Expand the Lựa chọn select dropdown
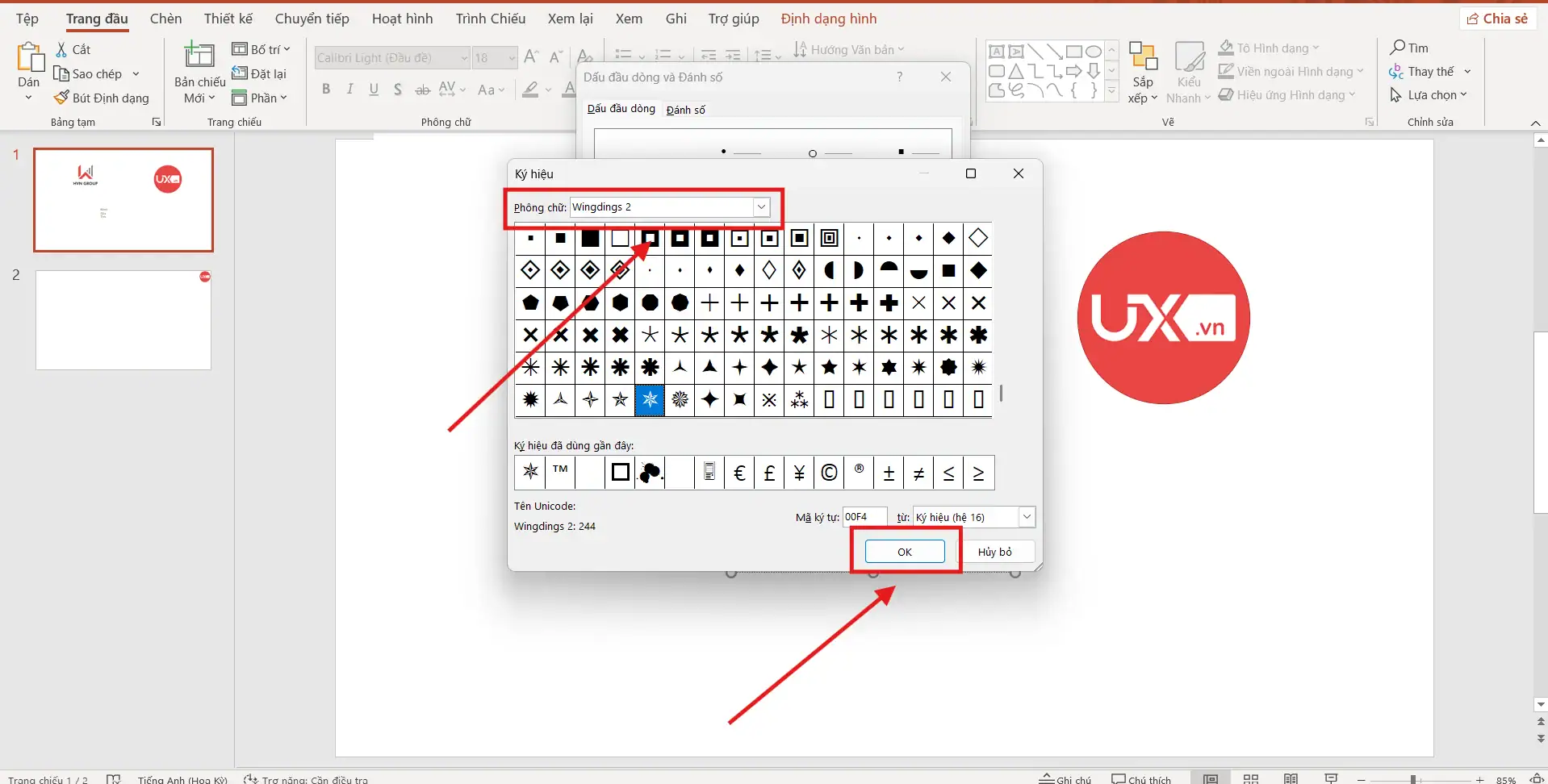Image resolution: width=1548 pixels, height=784 pixels. tap(1463, 95)
